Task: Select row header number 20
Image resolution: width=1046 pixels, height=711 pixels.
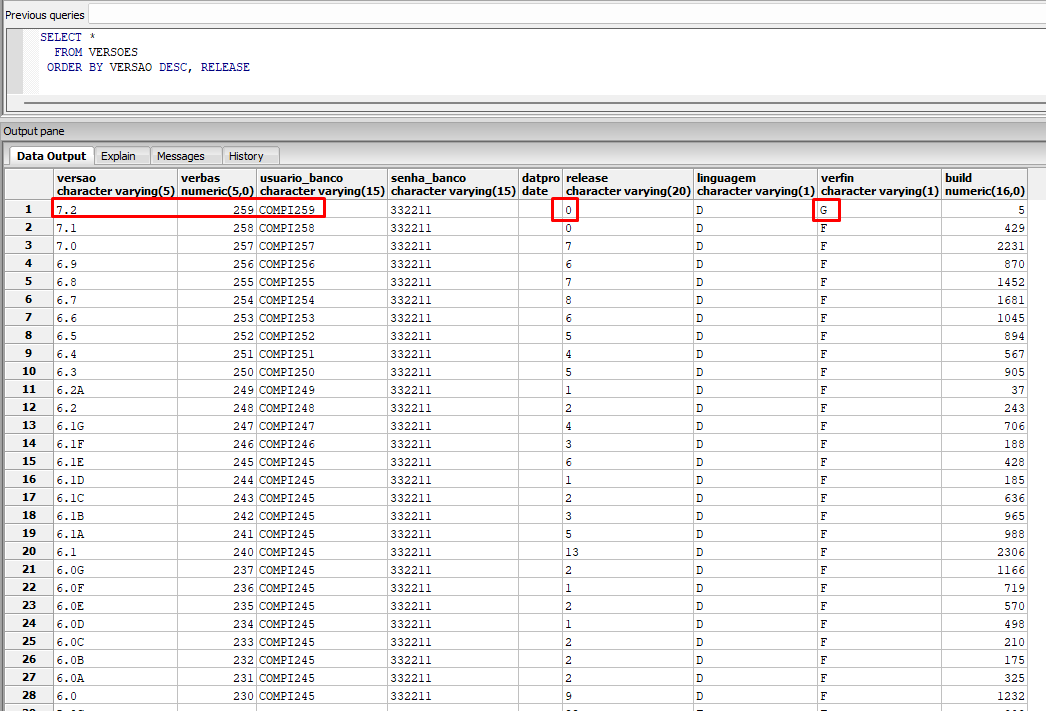Action: click(29, 552)
